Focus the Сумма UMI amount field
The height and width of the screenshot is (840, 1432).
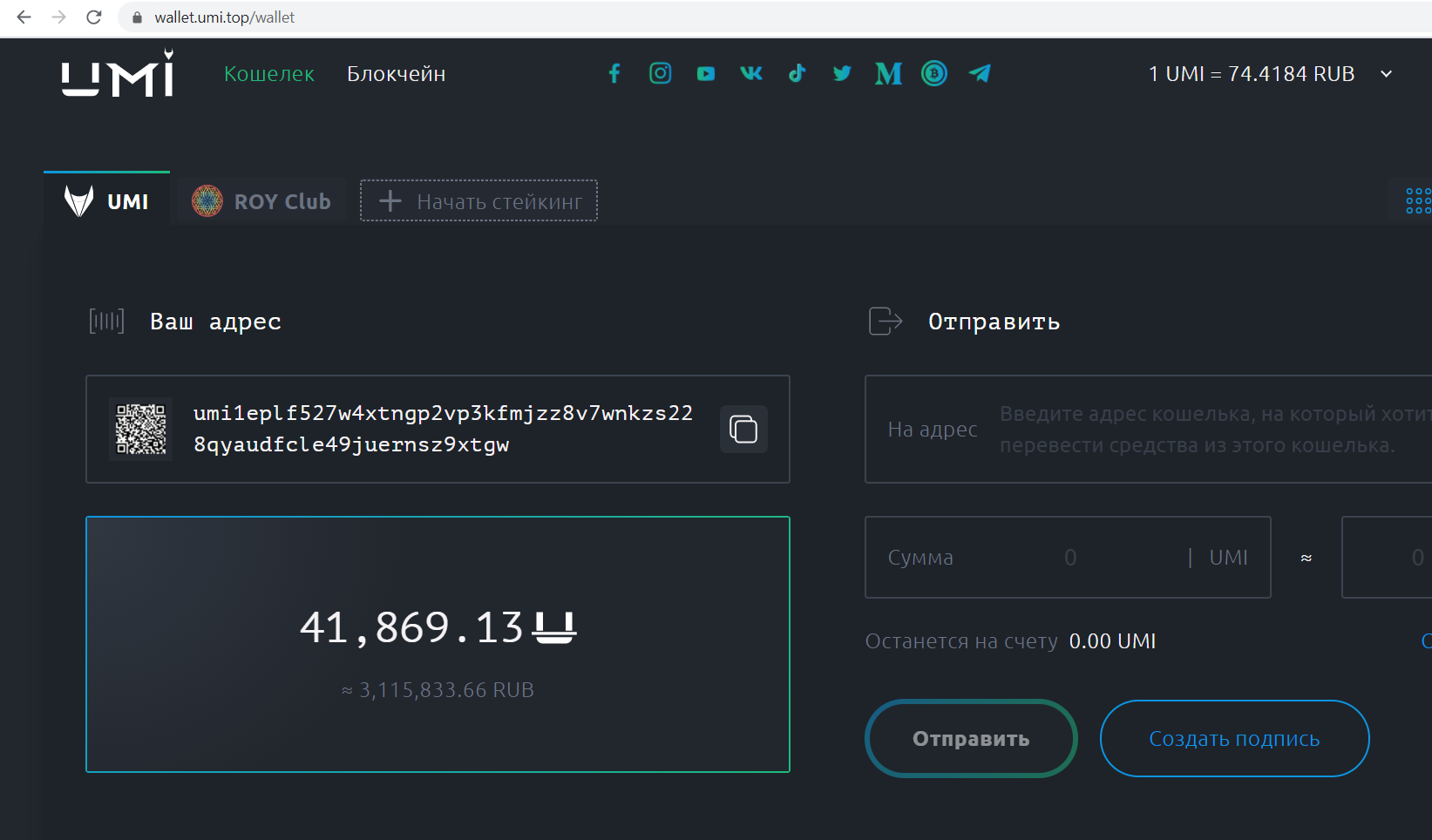1068,558
